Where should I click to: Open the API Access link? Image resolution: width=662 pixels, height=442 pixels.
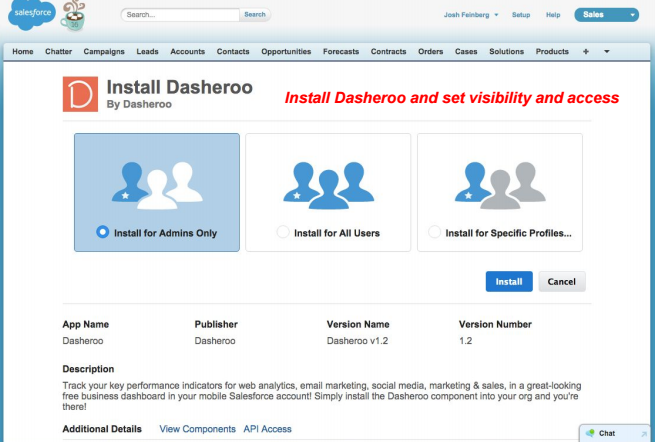coord(267,429)
